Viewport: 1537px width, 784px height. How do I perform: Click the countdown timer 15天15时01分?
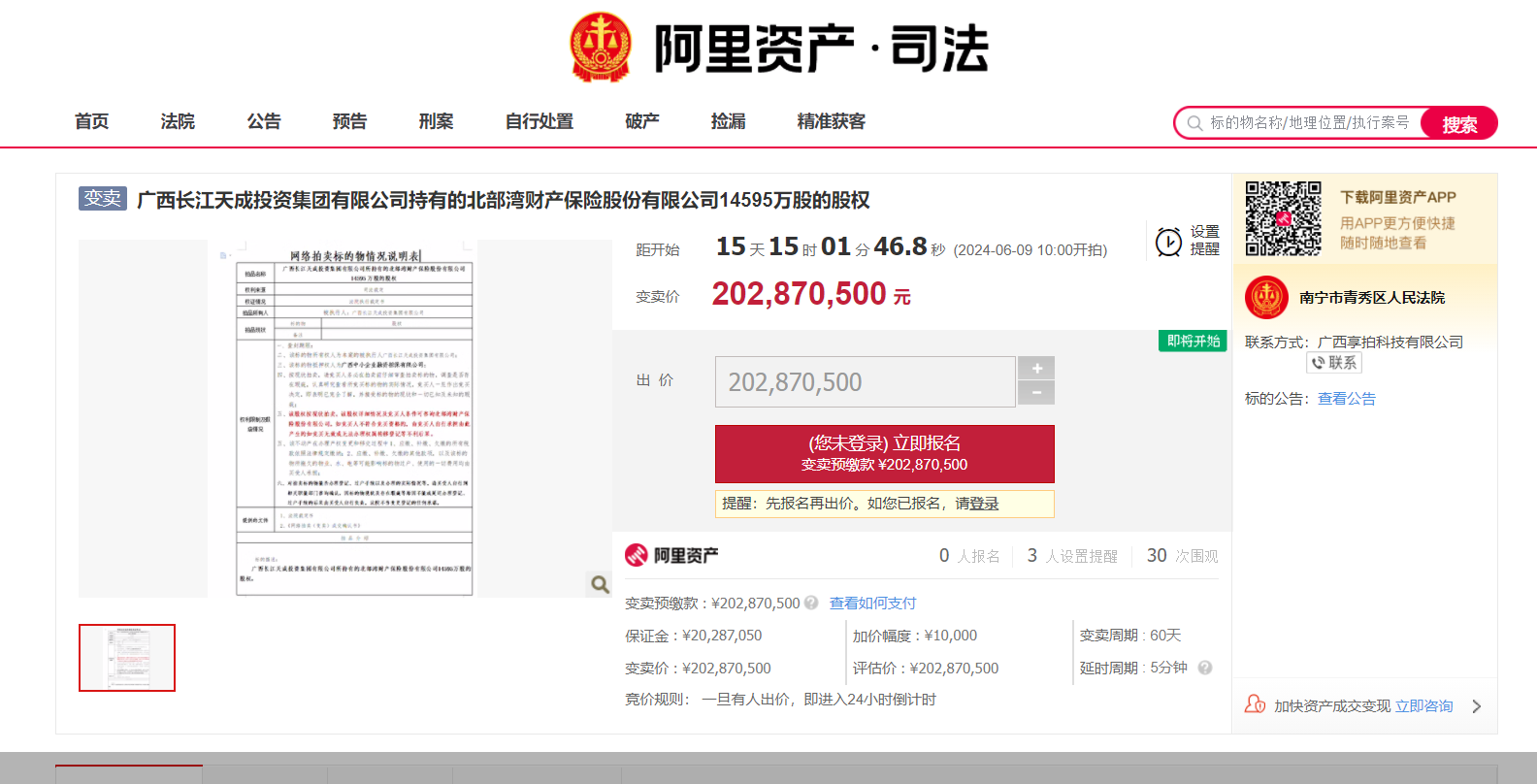click(x=831, y=246)
